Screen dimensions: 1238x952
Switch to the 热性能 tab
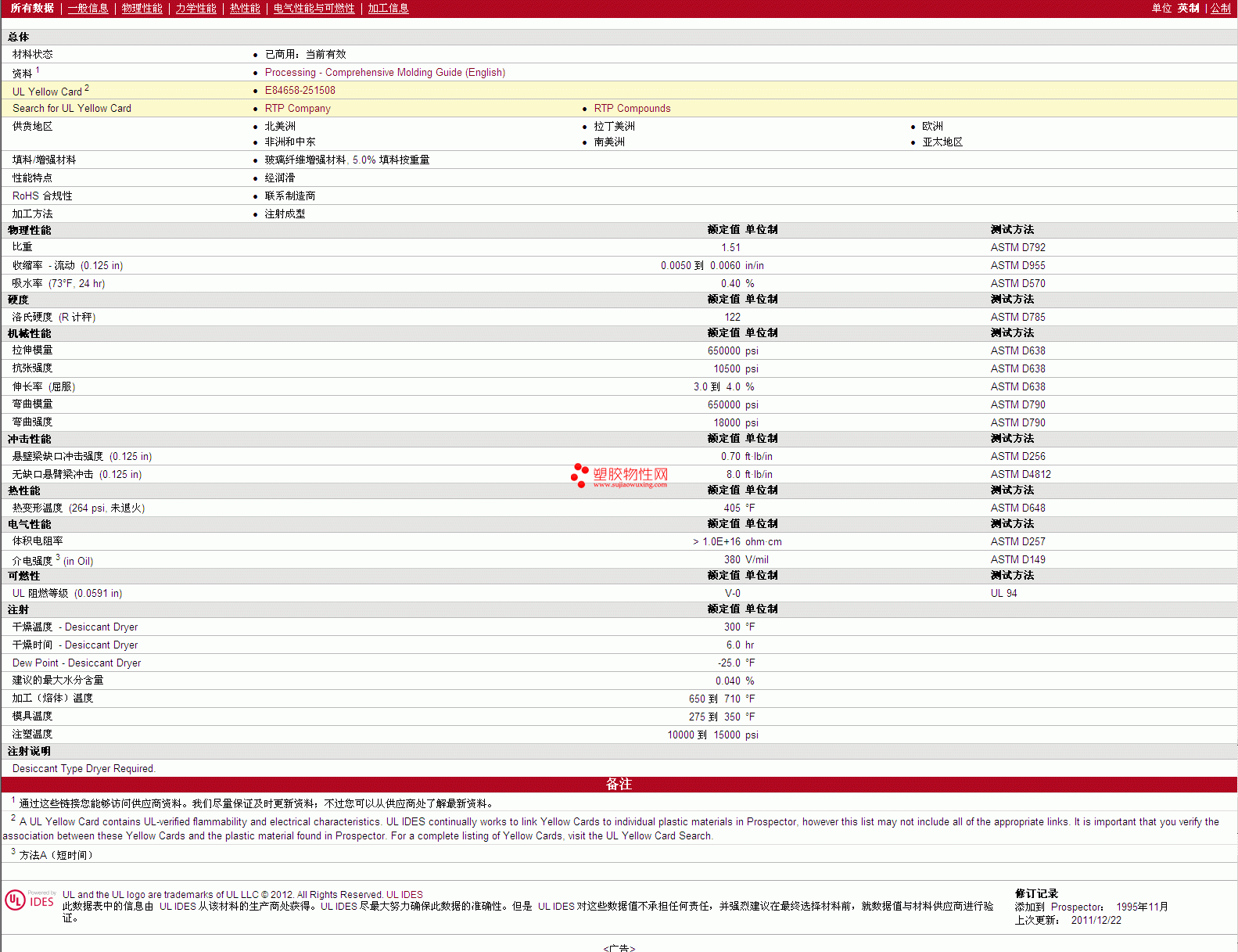coord(245,8)
